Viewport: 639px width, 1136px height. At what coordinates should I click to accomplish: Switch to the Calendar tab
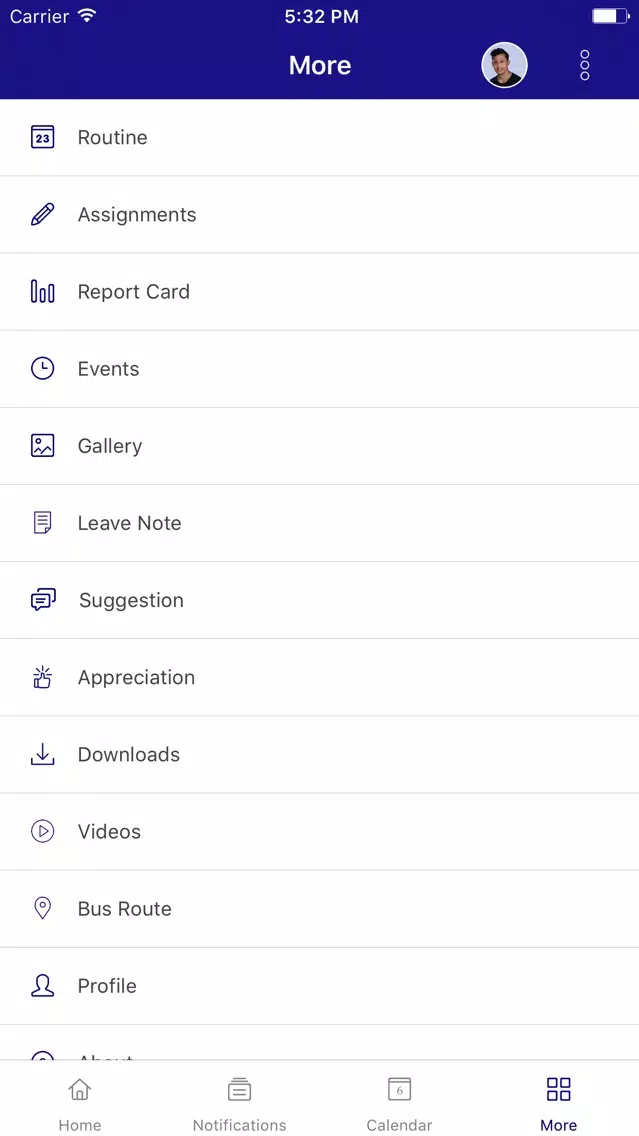[399, 1102]
